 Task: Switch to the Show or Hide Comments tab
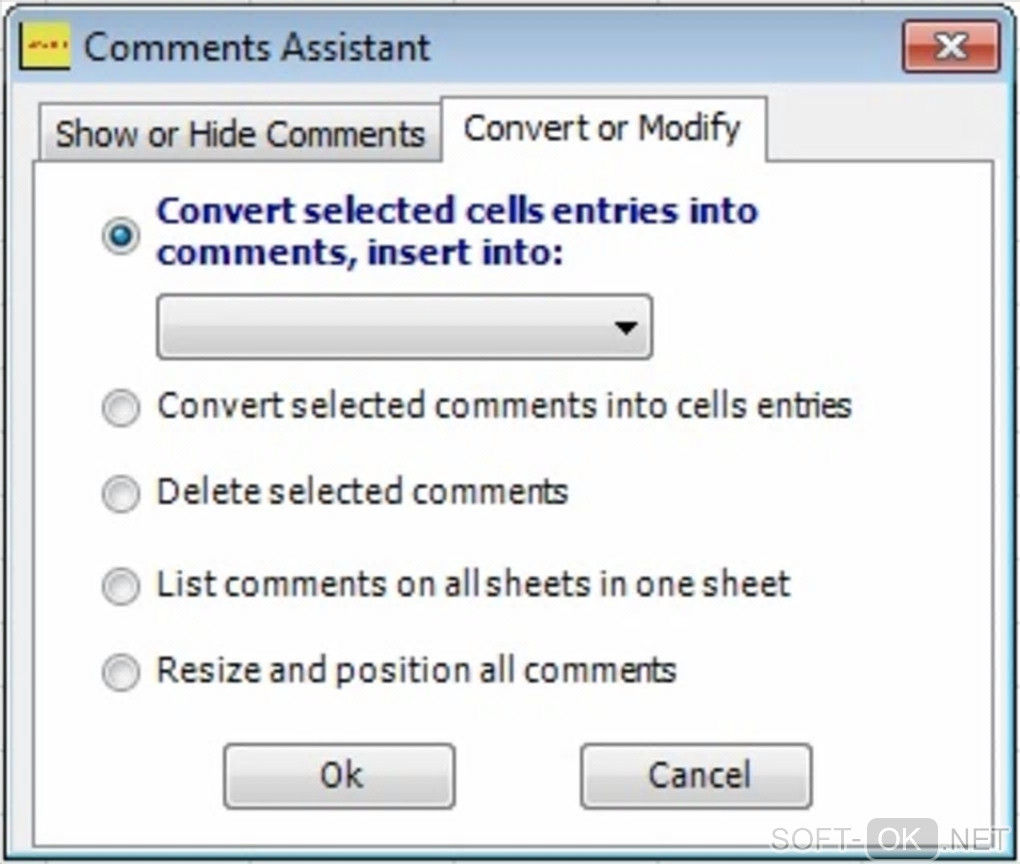coord(240,134)
